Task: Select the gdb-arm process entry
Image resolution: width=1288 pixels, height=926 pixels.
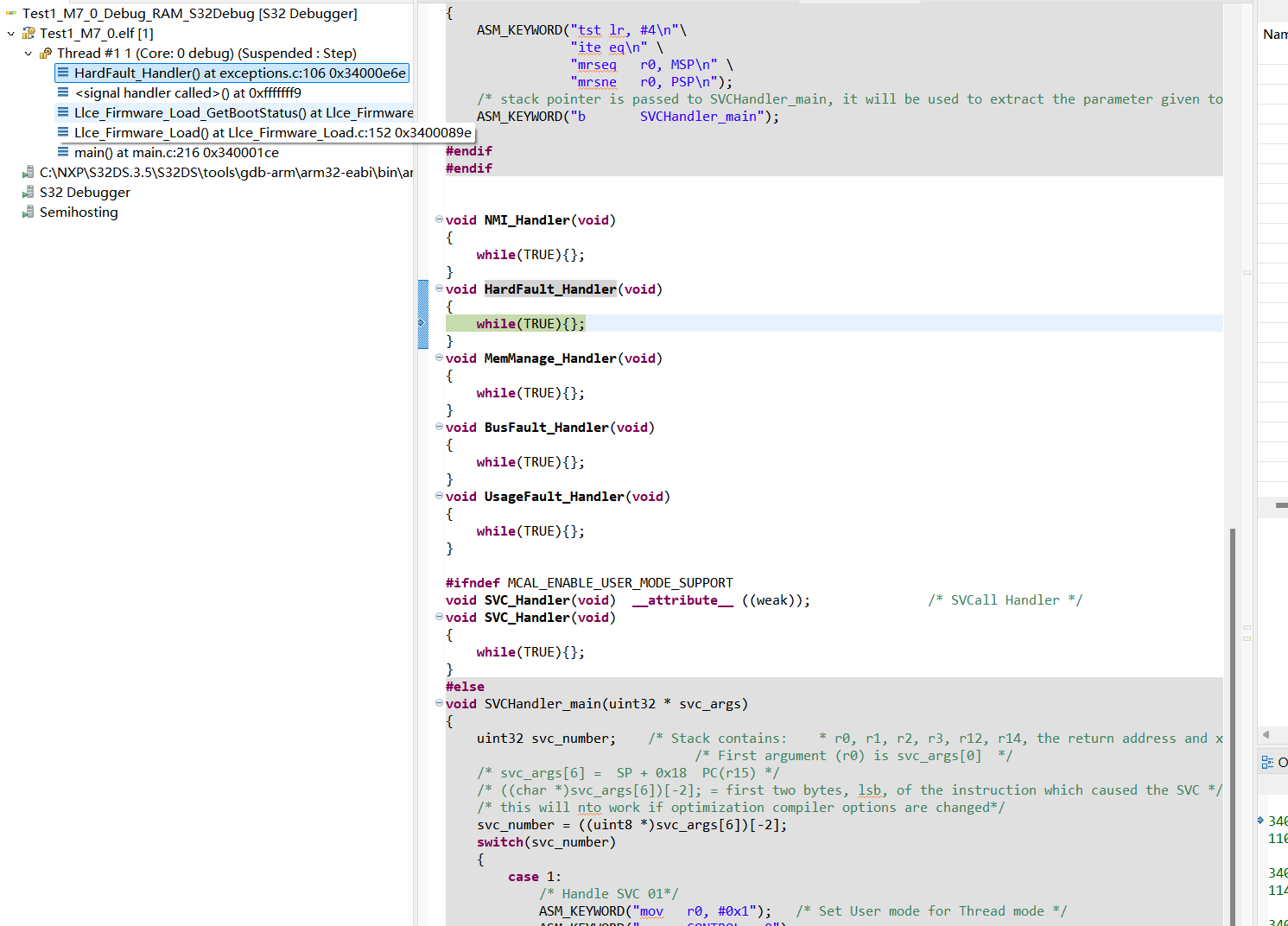Action: point(226,173)
